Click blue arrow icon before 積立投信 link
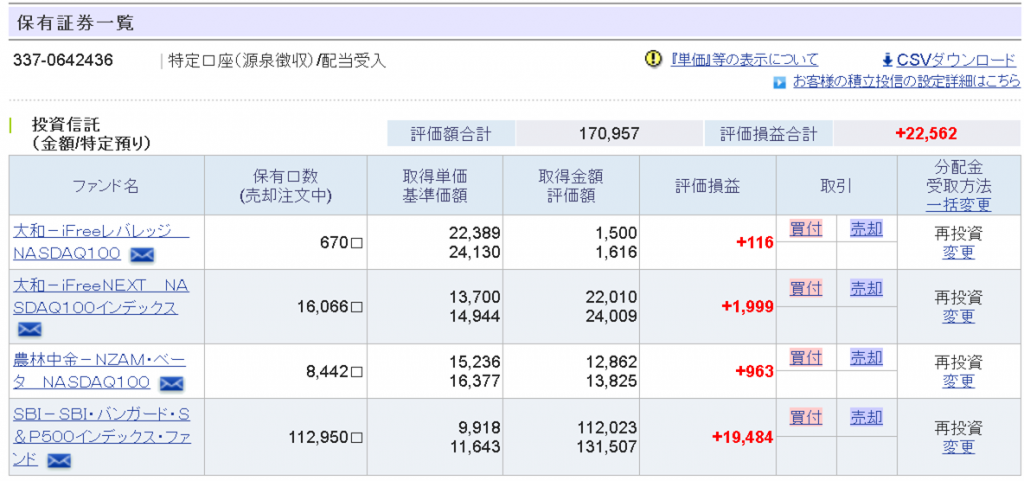 779,83
